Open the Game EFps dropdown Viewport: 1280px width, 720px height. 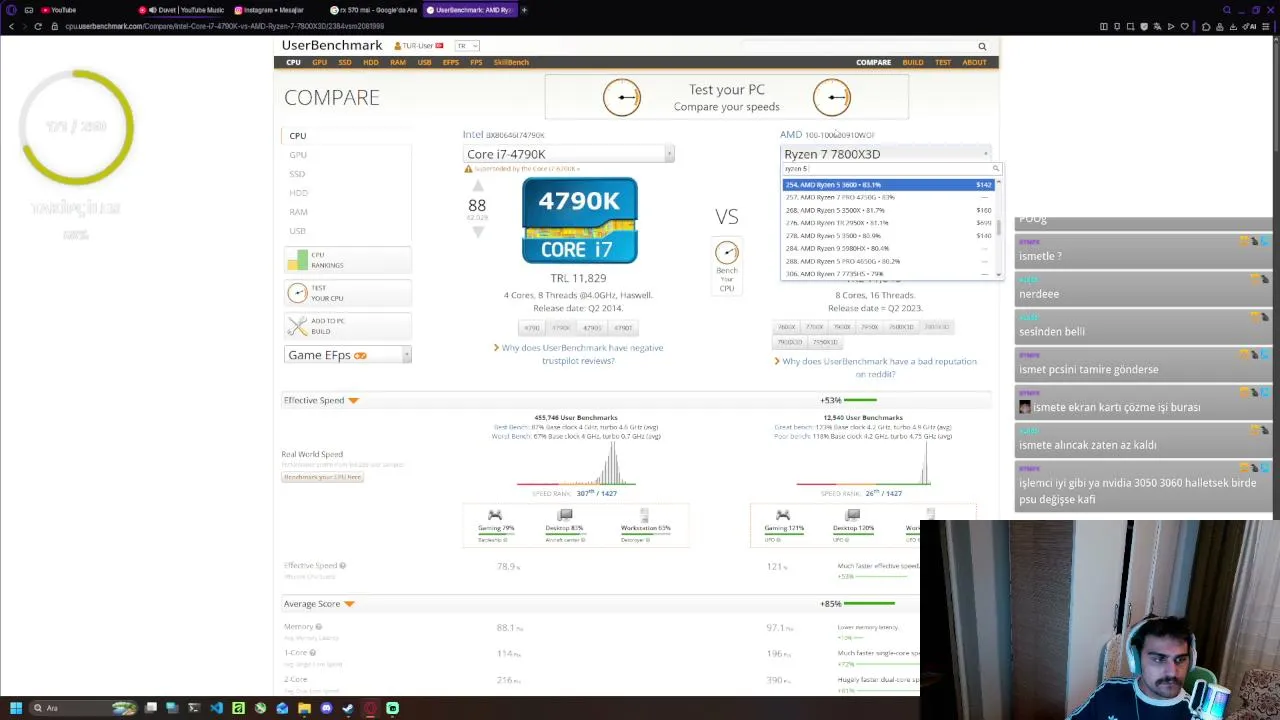(x=347, y=355)
